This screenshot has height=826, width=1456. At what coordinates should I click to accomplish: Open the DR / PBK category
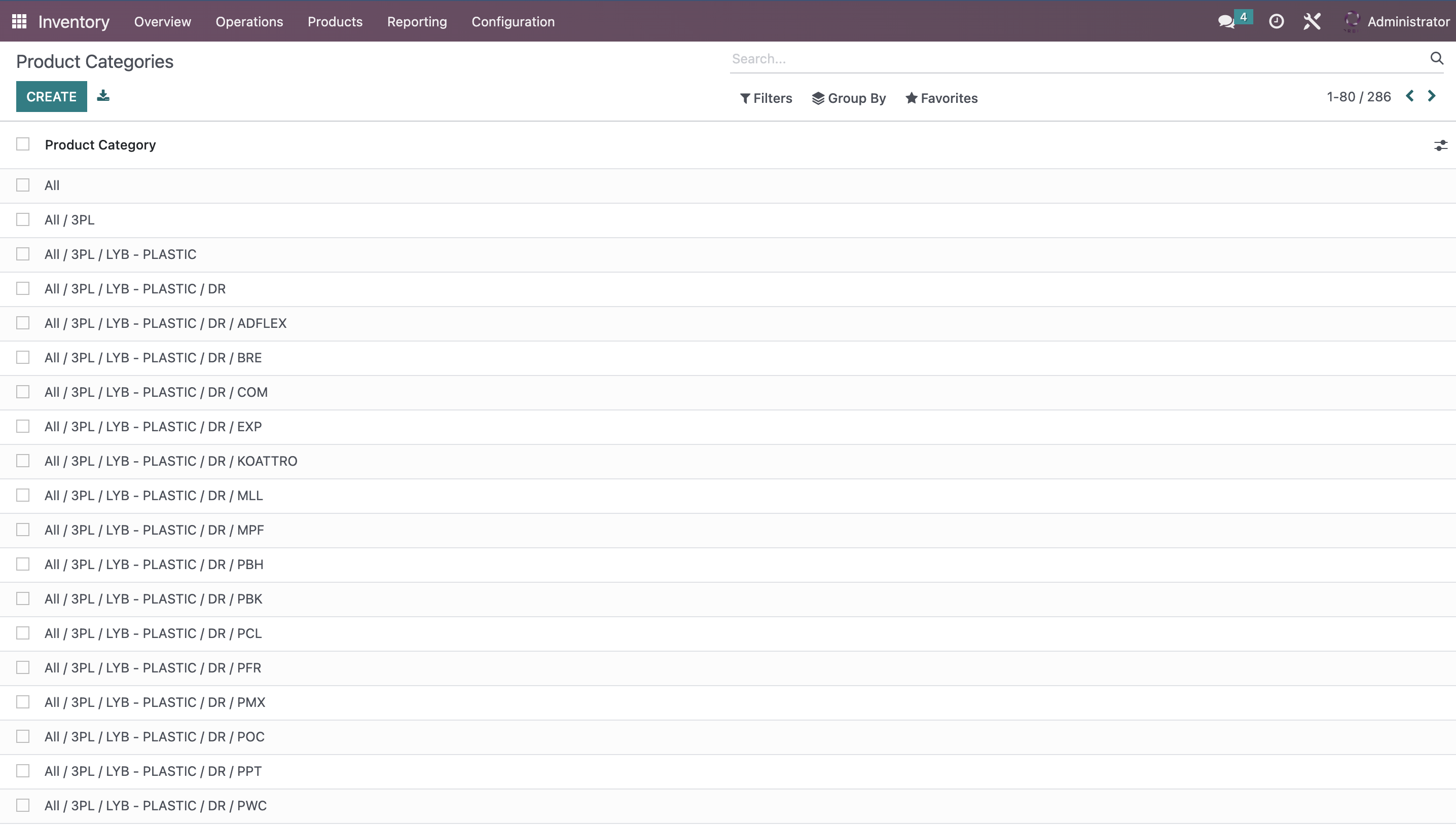pos(154,599)
